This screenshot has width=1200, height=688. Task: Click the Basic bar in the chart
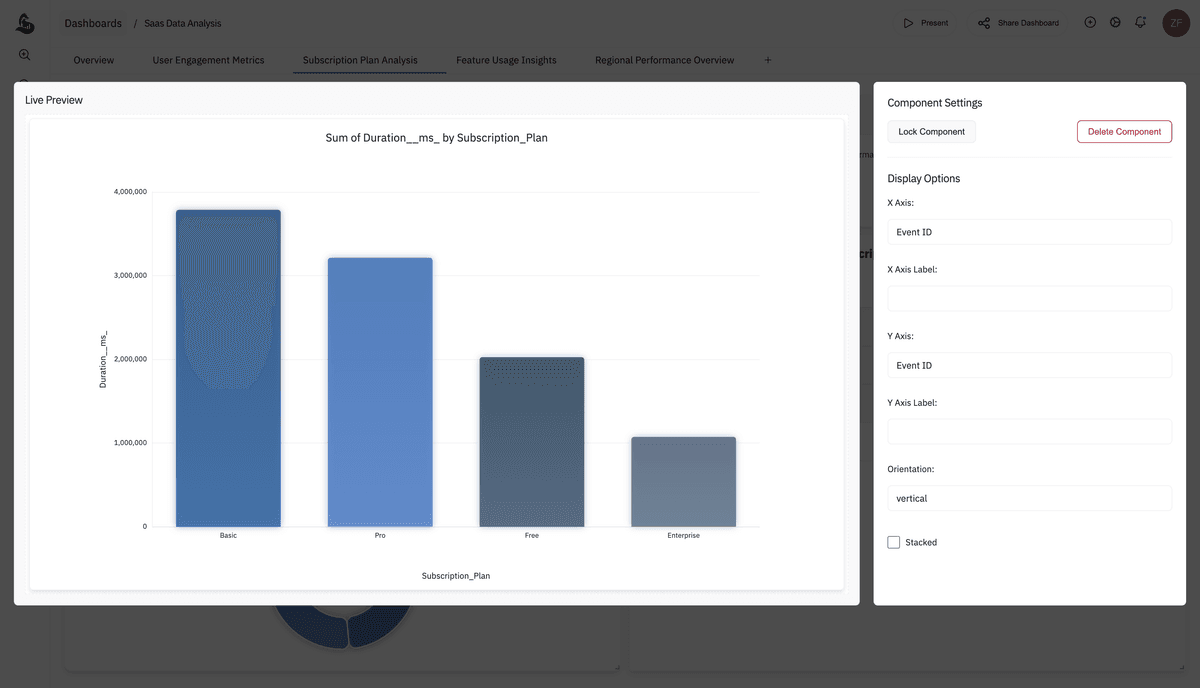click(x=228, y=368)
